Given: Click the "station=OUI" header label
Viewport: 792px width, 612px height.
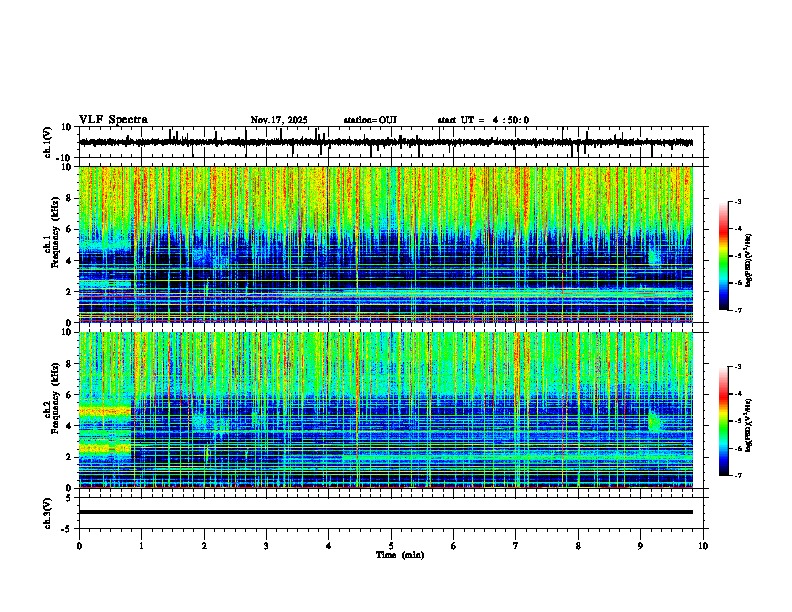Looking at the screenshot, I should point(370,120).
